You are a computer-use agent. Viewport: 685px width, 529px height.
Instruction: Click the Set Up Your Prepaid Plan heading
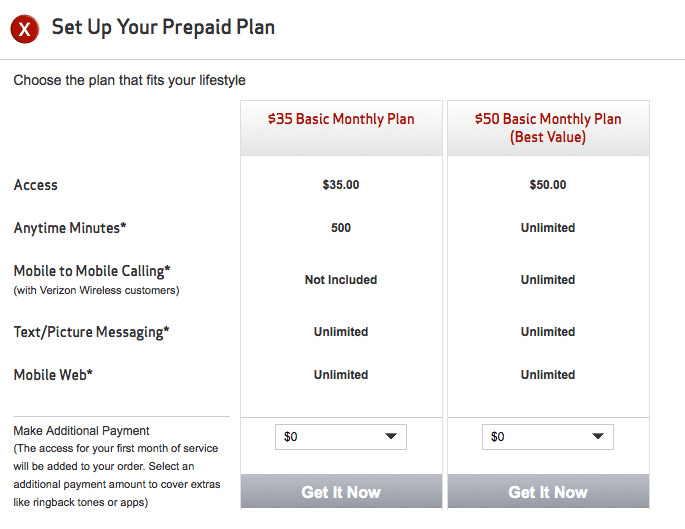[x=163, y=27]
